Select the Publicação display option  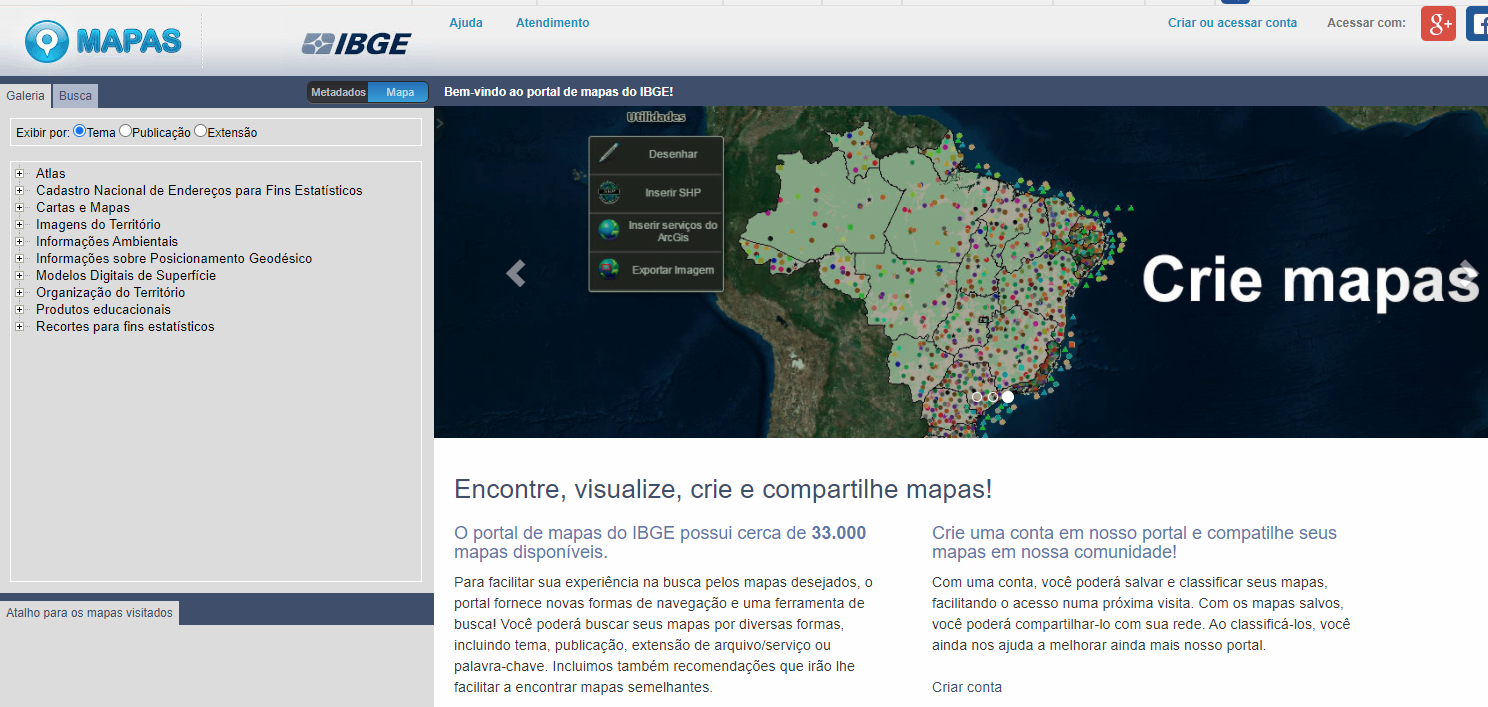pyautogui.click(x=124, y=130)
